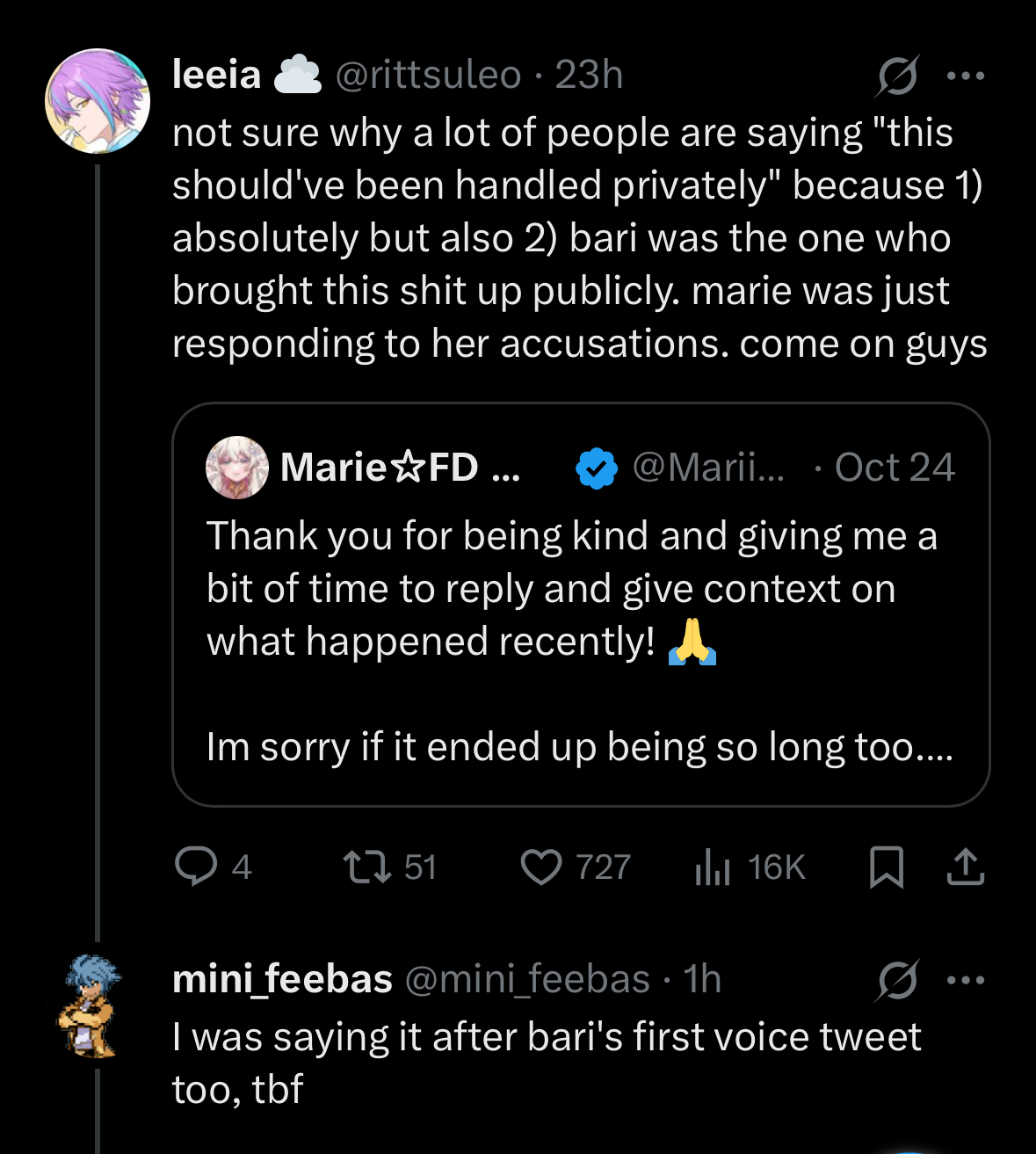Image resolution: width=1036 pixels, height=1154 pixels.
Task: Click the reply icon on leeia's tweet
Action: coord(196,867)
